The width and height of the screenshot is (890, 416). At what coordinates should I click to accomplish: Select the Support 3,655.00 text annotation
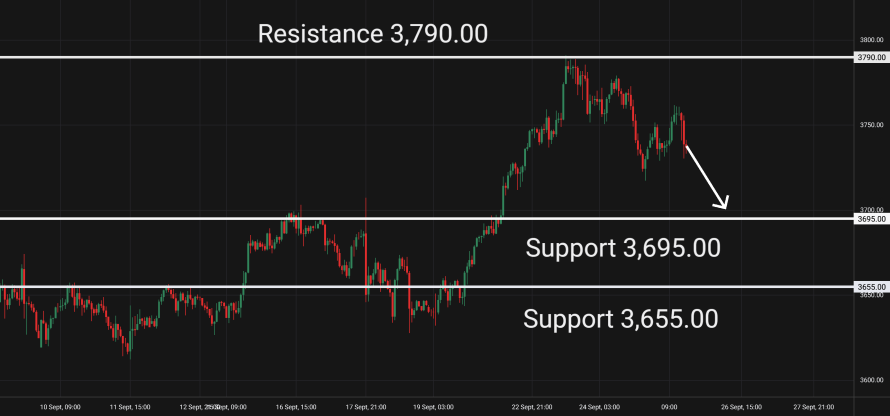pos(620,319)
